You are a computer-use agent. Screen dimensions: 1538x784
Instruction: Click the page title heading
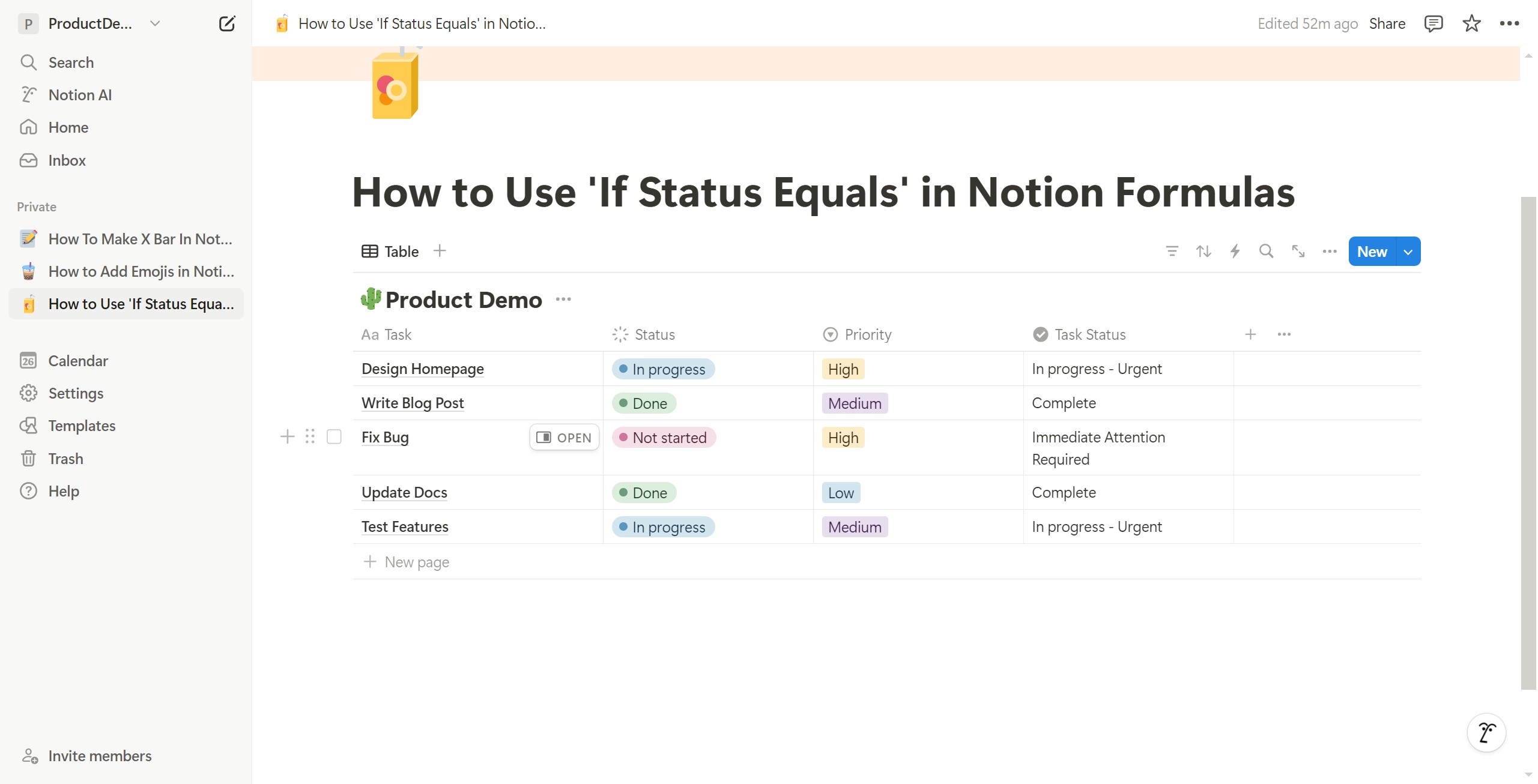(x=823, y=192)
